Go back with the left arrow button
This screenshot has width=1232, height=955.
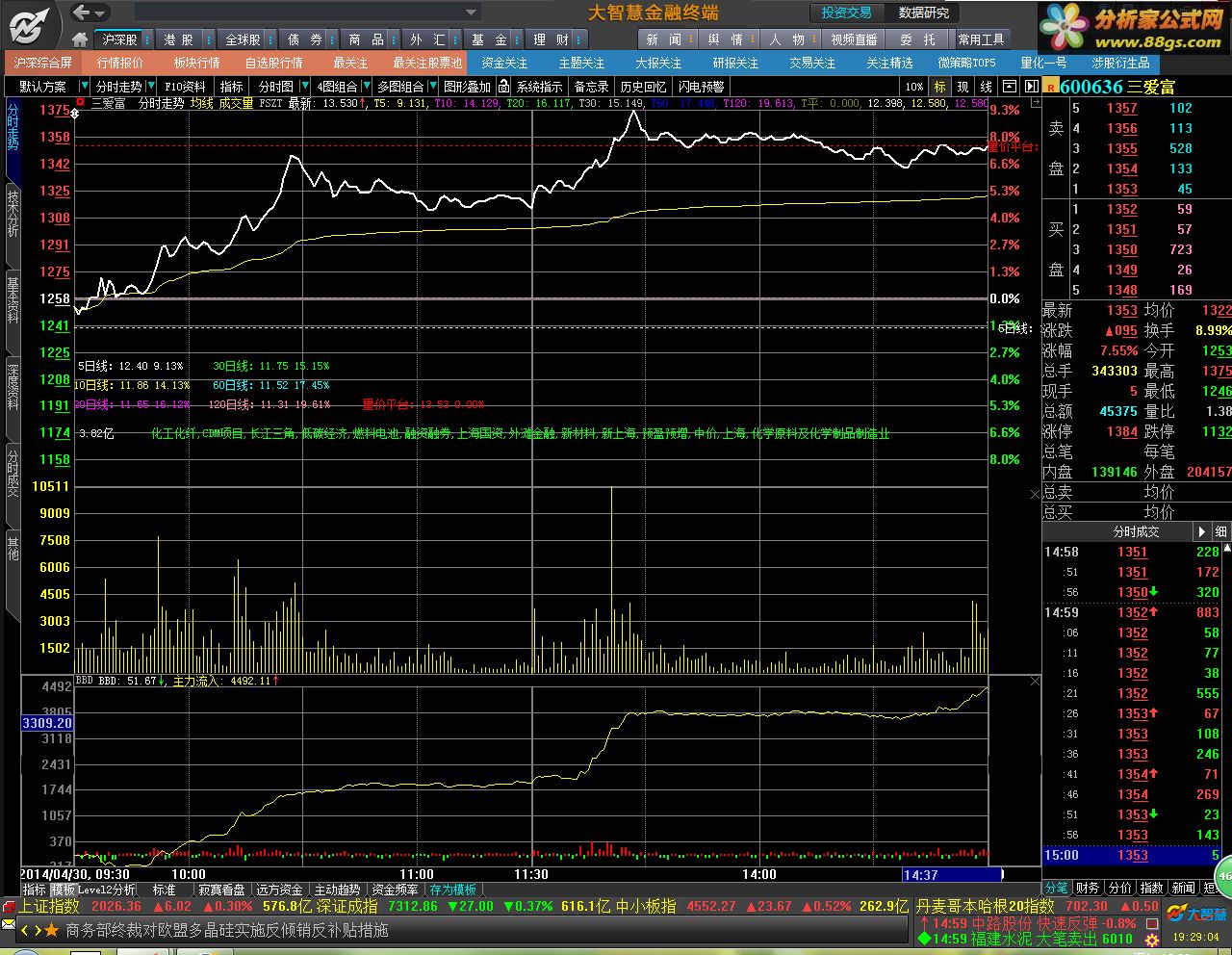(82, 13)
